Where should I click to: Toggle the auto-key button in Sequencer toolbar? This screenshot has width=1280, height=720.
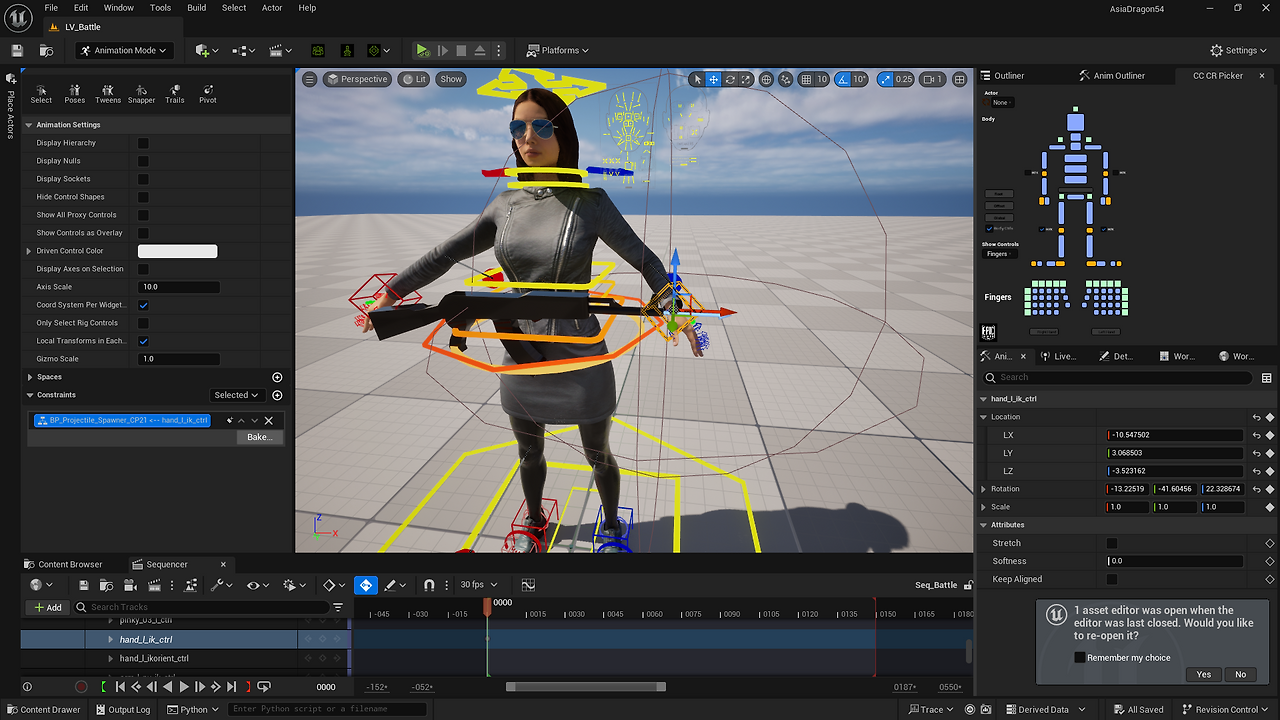(x=365, y=584)
